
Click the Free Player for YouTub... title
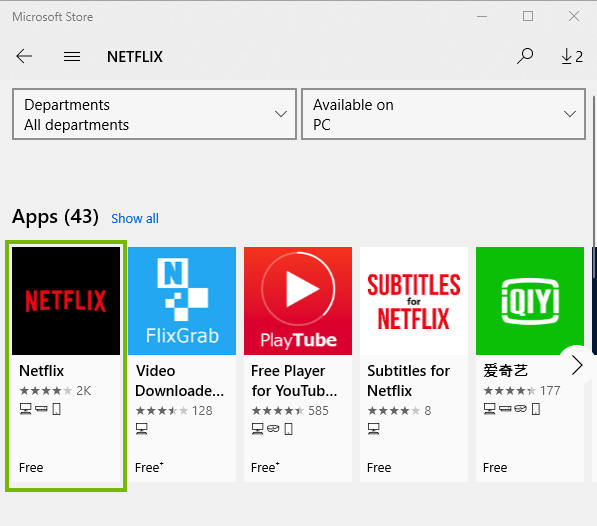tap(294, 381)
